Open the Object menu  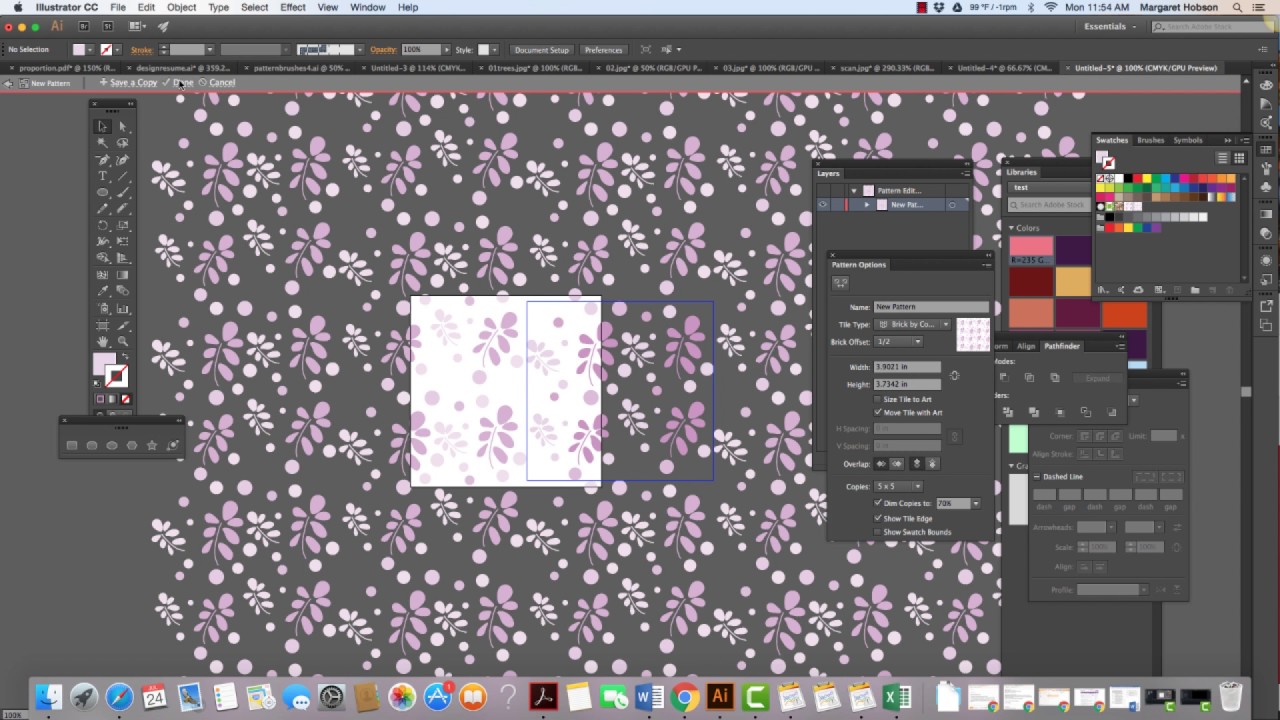tap(181, 7)
